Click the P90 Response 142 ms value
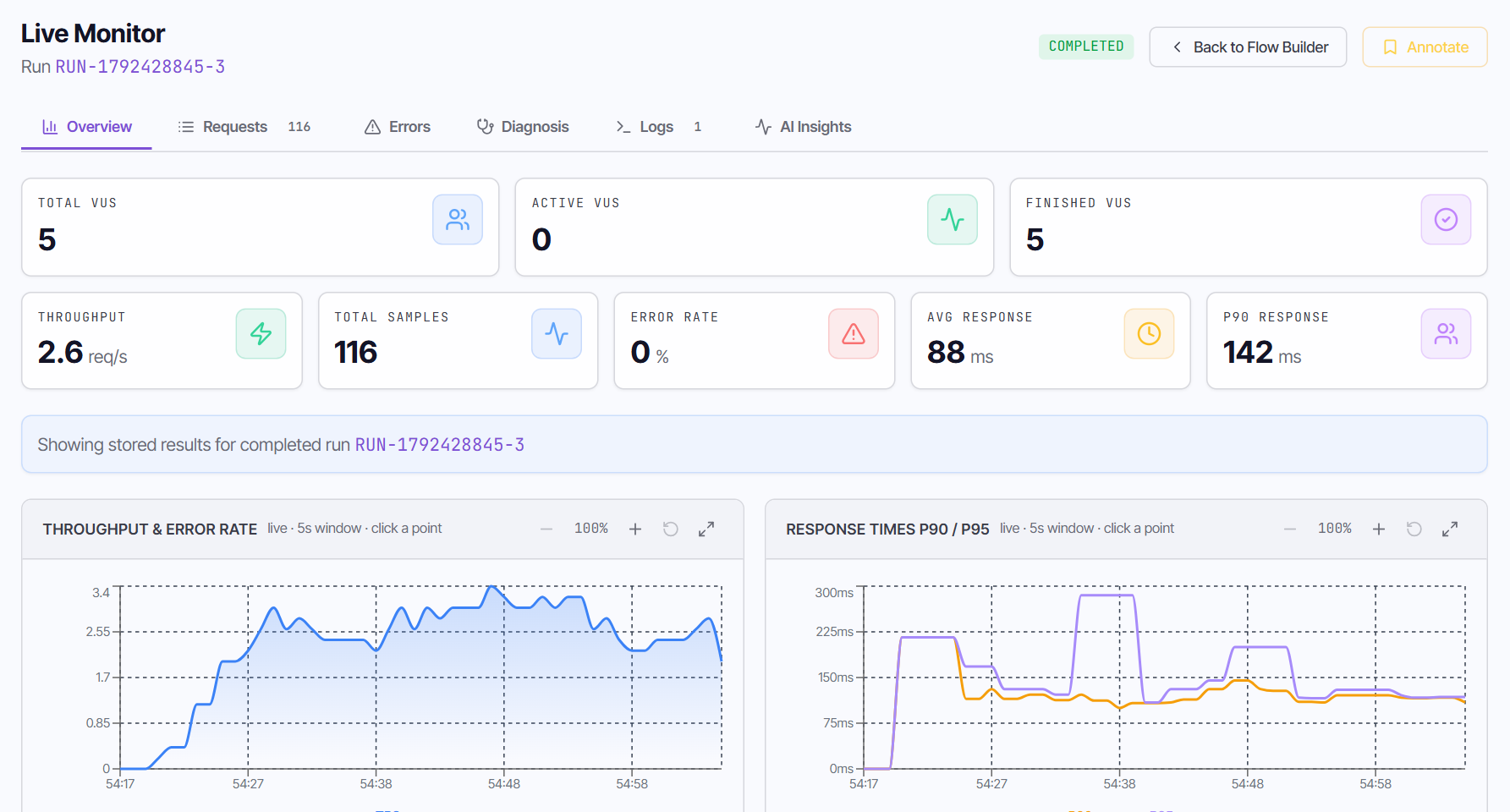This screenshot has height=812, width=1510. [1262, 353]
